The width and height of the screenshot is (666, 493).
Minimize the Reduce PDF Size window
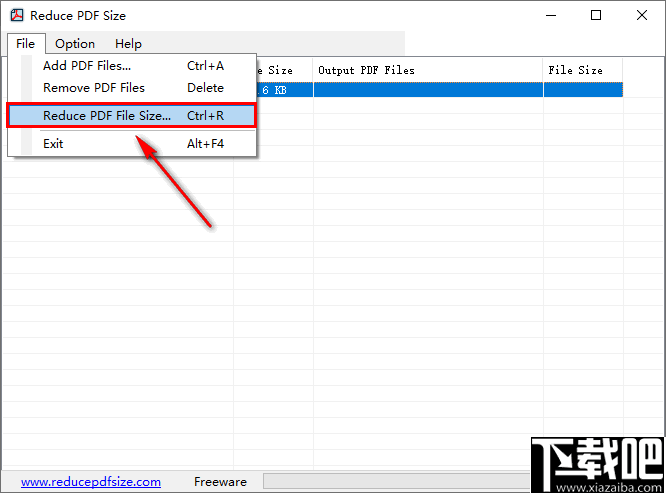(551, 16)
